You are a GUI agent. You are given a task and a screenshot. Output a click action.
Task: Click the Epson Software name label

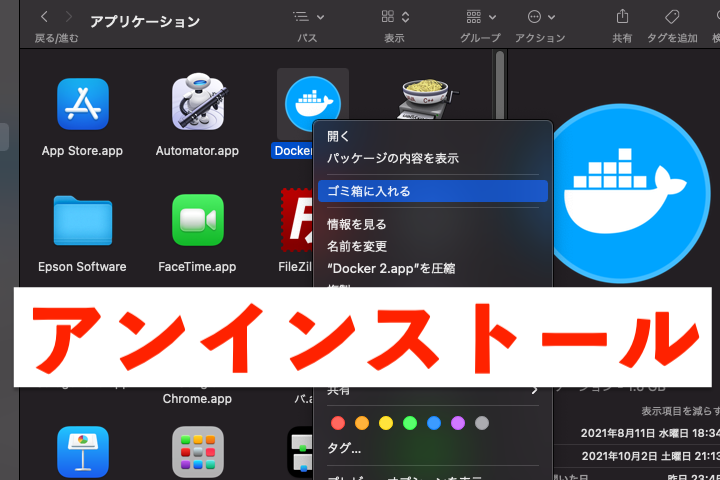[x=82, y=267]
